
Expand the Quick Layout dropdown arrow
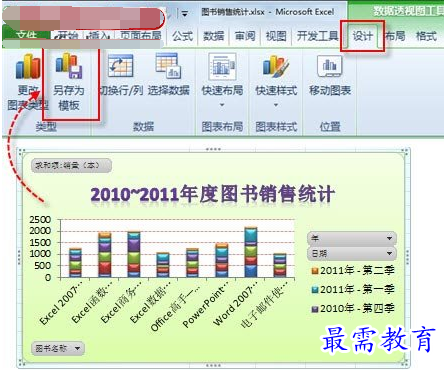coord(222,105)
